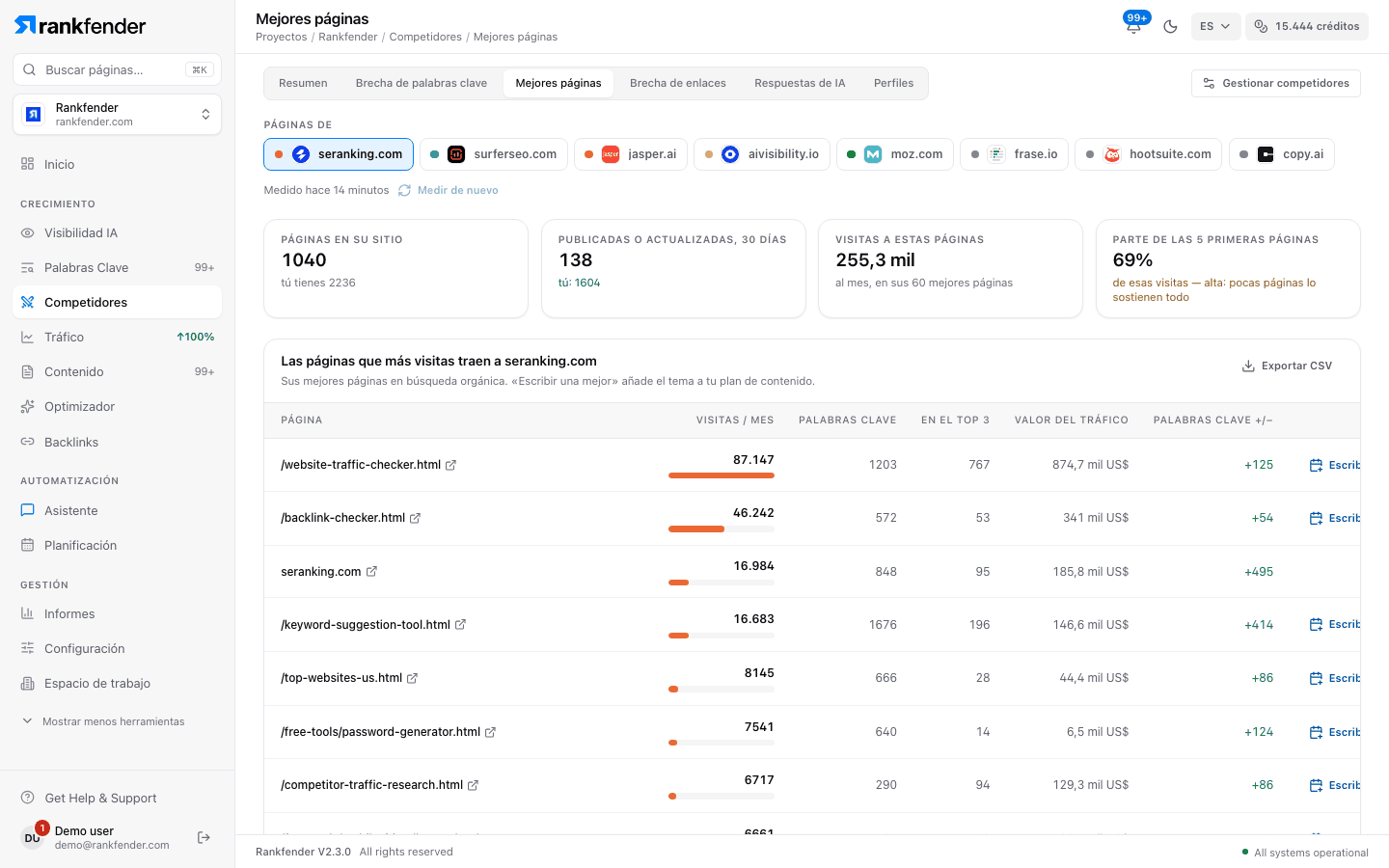Open Backlinks in sidebar
This screenshot has width=1389, height=868.
[117, 442]
